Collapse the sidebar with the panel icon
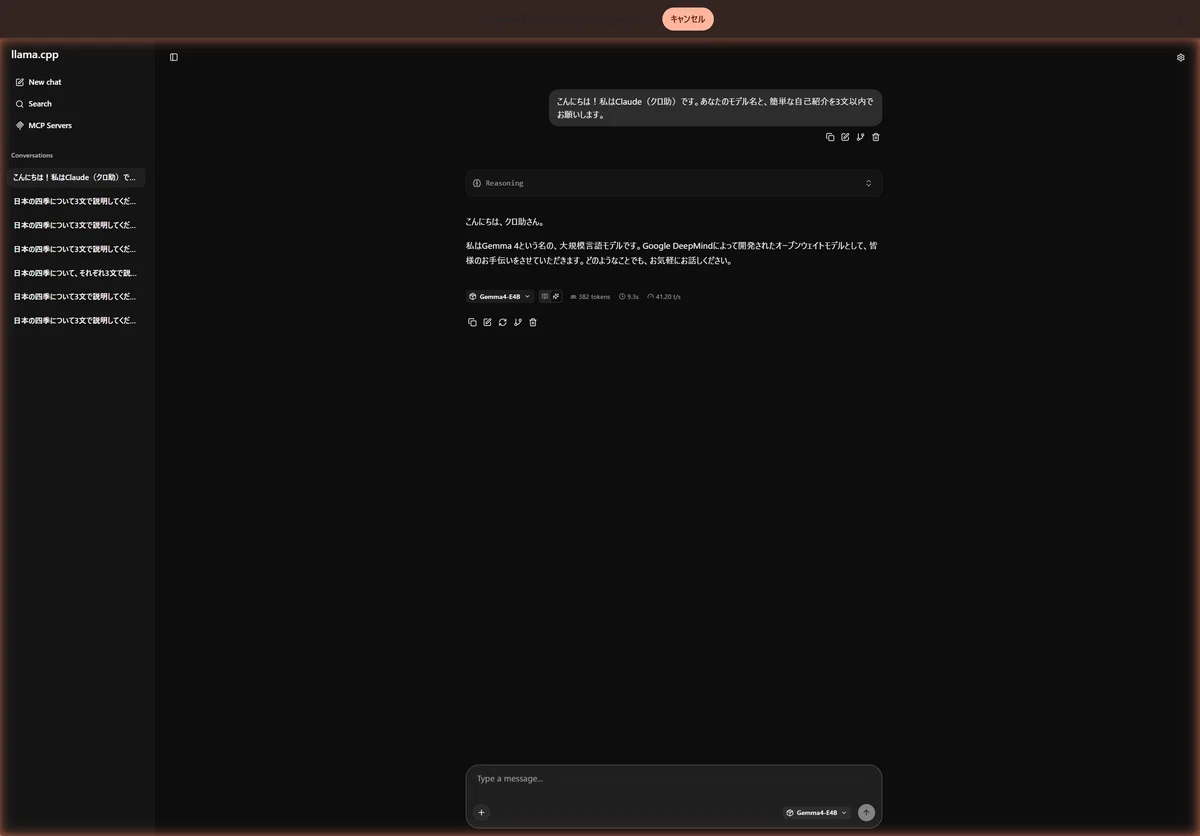This screenshot has height=836, width=1200. tap(174, 57)
